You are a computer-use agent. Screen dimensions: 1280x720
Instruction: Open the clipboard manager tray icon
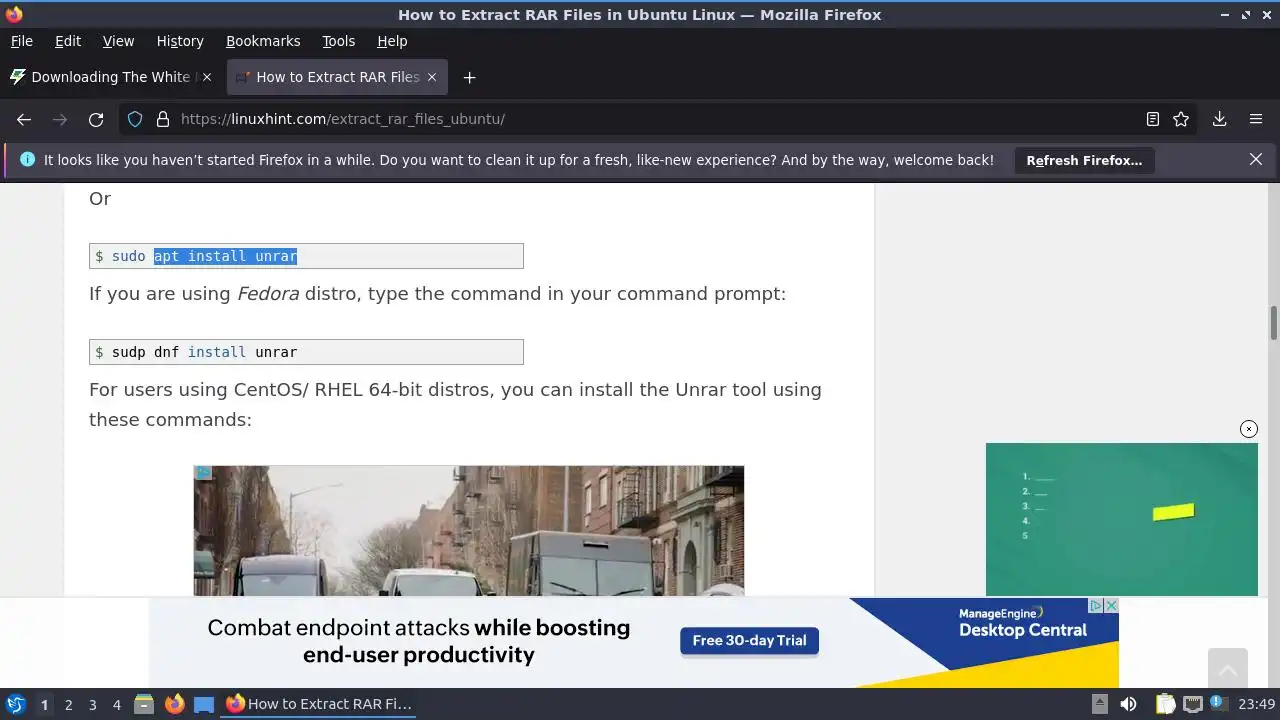tap(1165, 704)
